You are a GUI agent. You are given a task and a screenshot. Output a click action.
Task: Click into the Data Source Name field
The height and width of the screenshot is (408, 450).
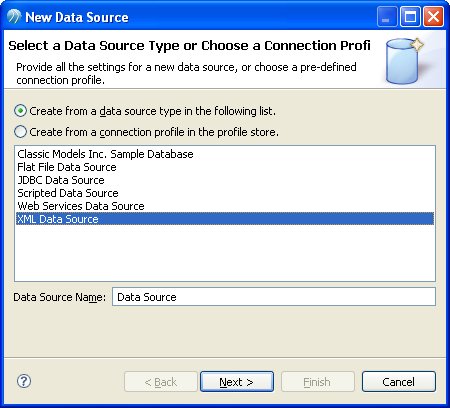[x=274, y=297]
